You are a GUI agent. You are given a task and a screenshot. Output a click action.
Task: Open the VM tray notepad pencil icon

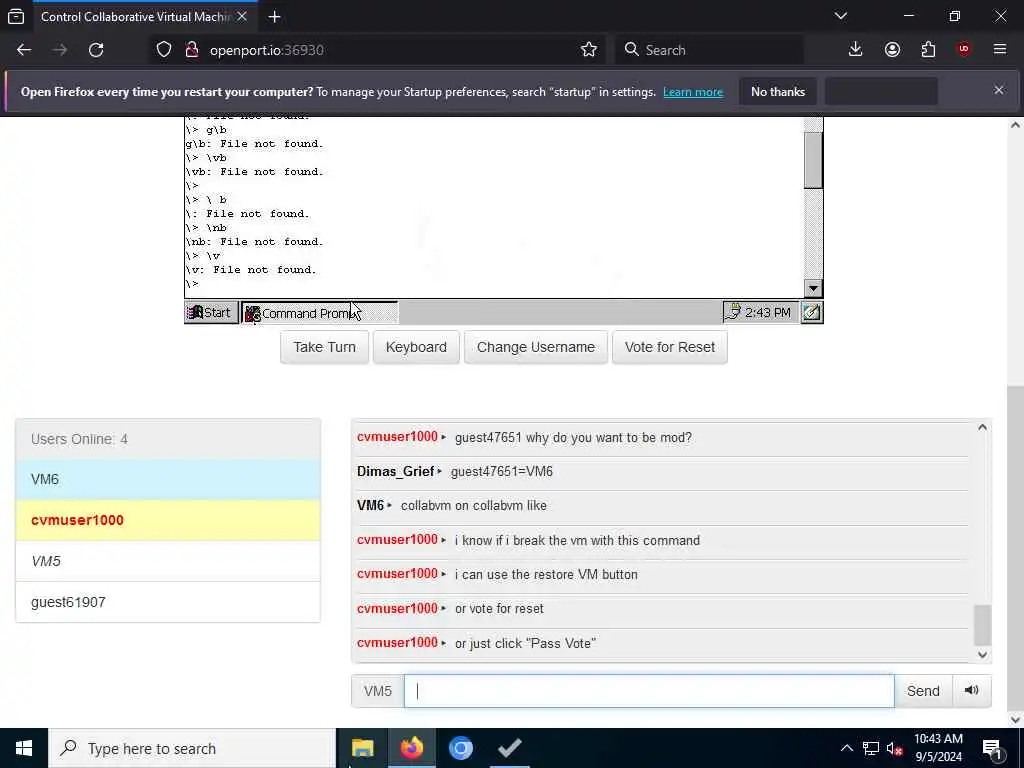[811, 313]
